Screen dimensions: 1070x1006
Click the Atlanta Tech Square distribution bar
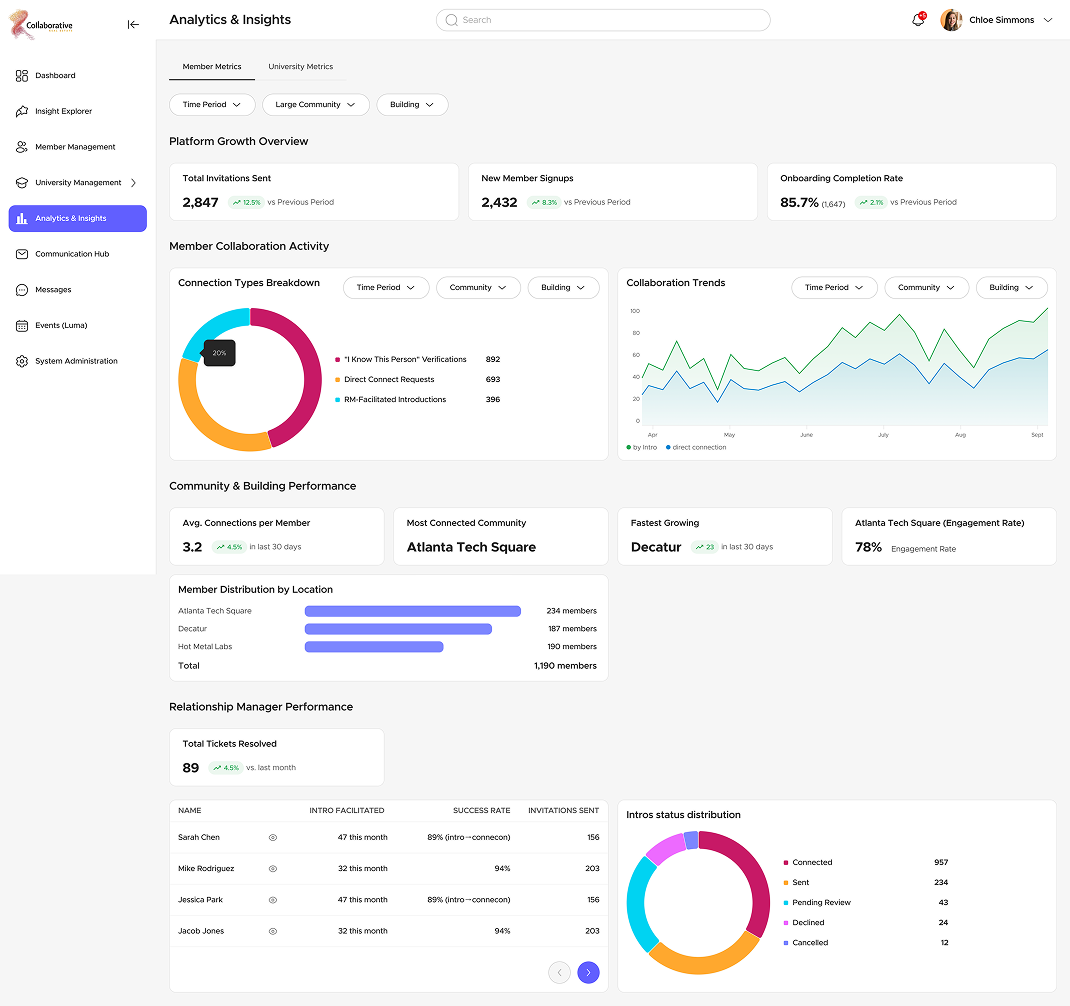point(413,612)
